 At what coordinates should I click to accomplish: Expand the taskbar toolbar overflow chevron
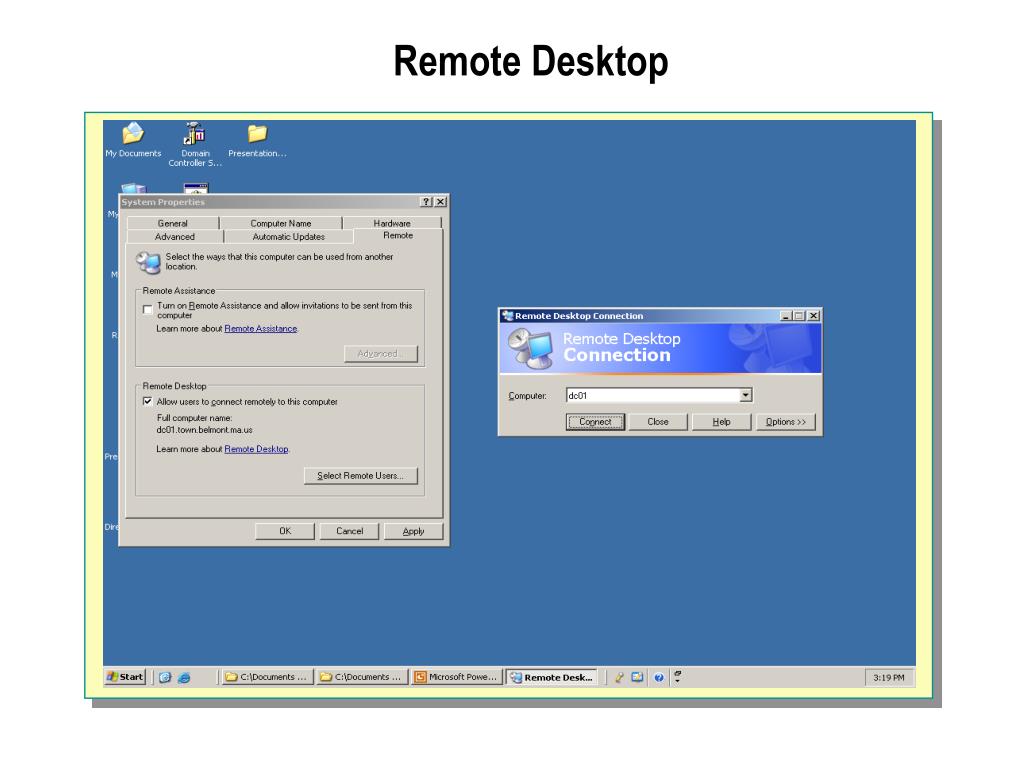(678, 677)
